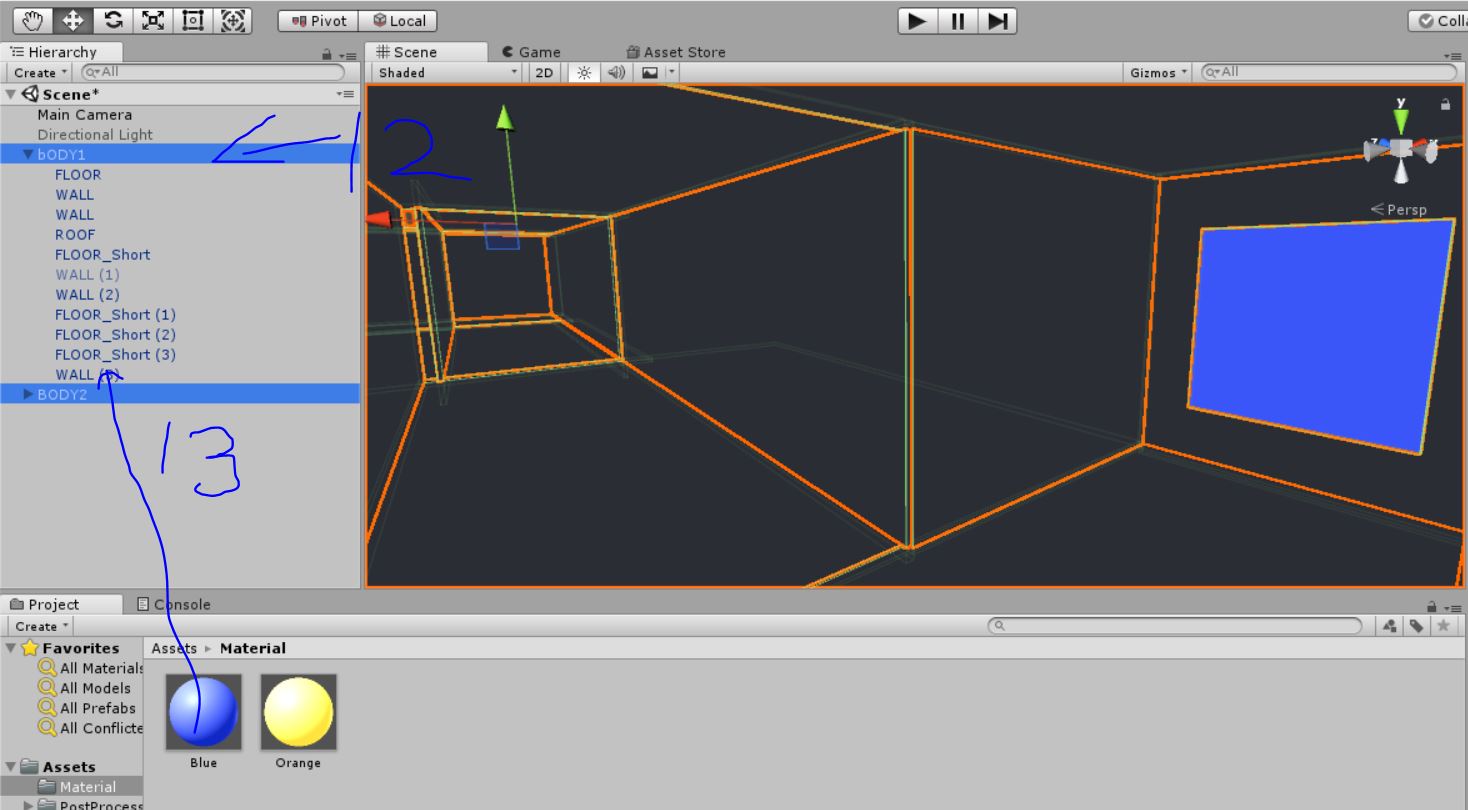Open the Hierarchy Create dropdown
Image resolution: width=1468 pixels, height=810 pixels.
[x=41, y=72]
